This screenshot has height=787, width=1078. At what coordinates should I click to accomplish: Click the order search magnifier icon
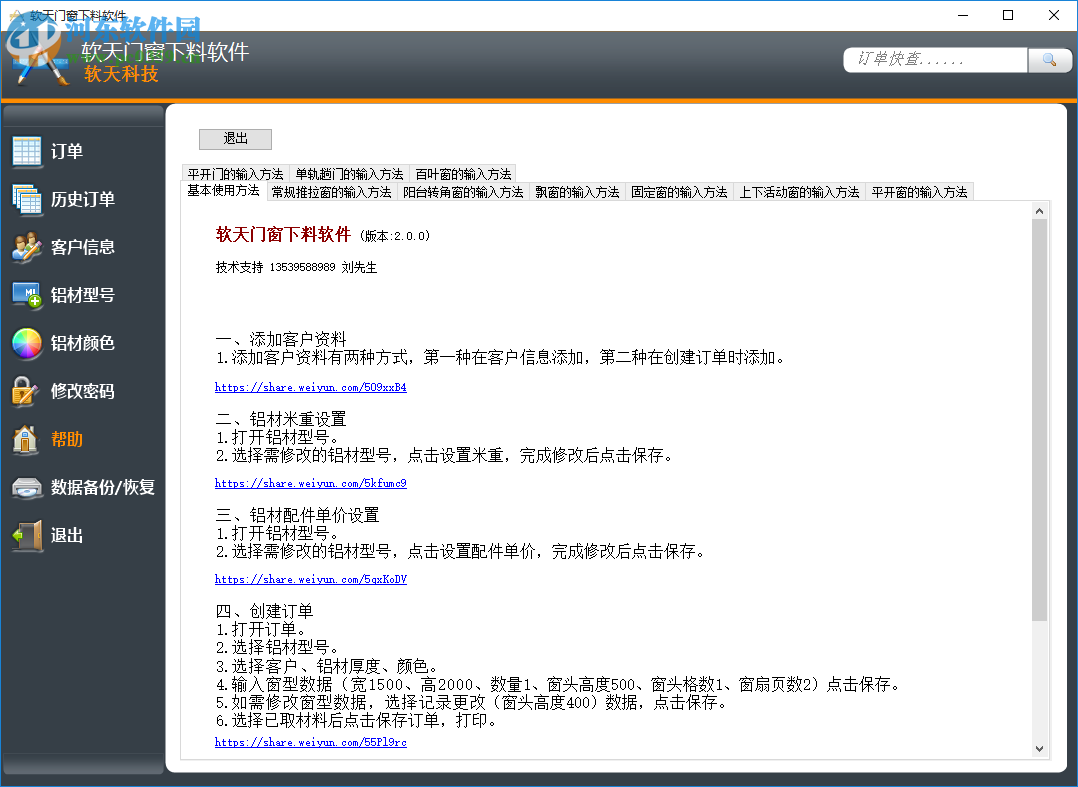(1050, 60)
